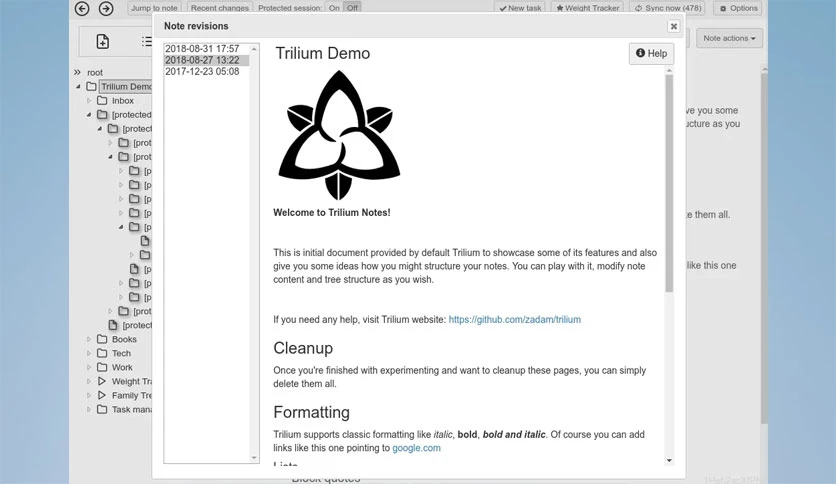The width and height of the screenshot is (836, 484).
Task: Click the Work folder icon
Action: 102,367
